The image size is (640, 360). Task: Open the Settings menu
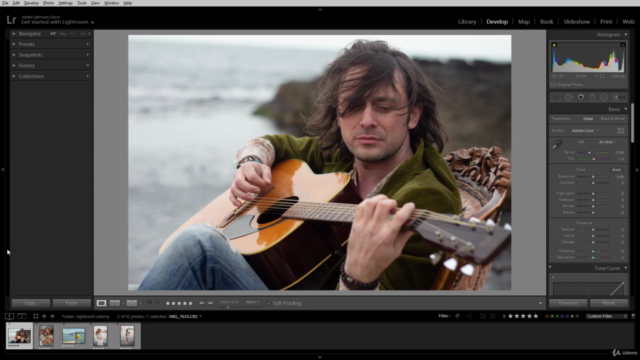tap(65, 3)
